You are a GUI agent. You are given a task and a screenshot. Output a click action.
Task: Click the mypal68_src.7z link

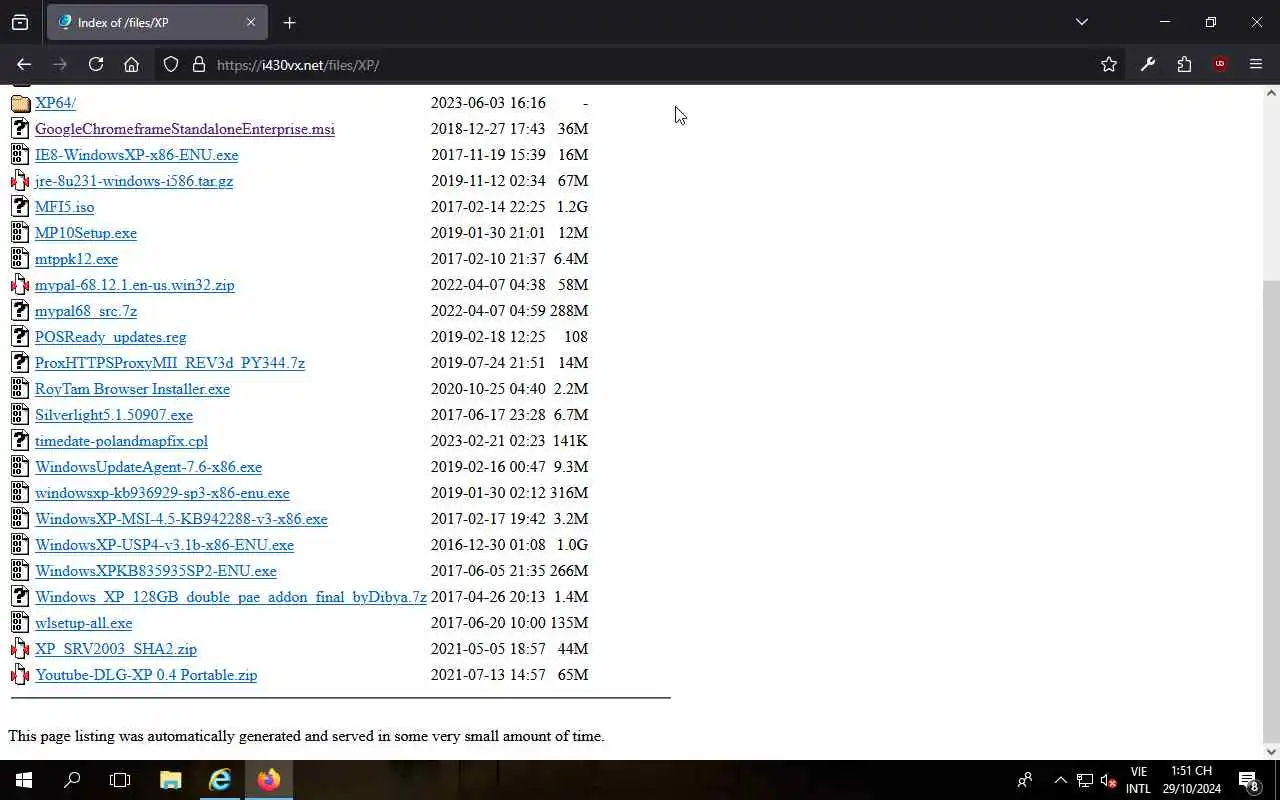86,311
